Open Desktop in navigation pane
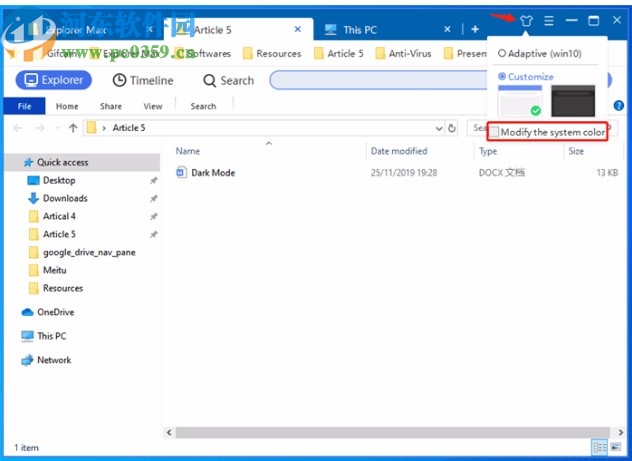632x461 pixels. (59, 180)
